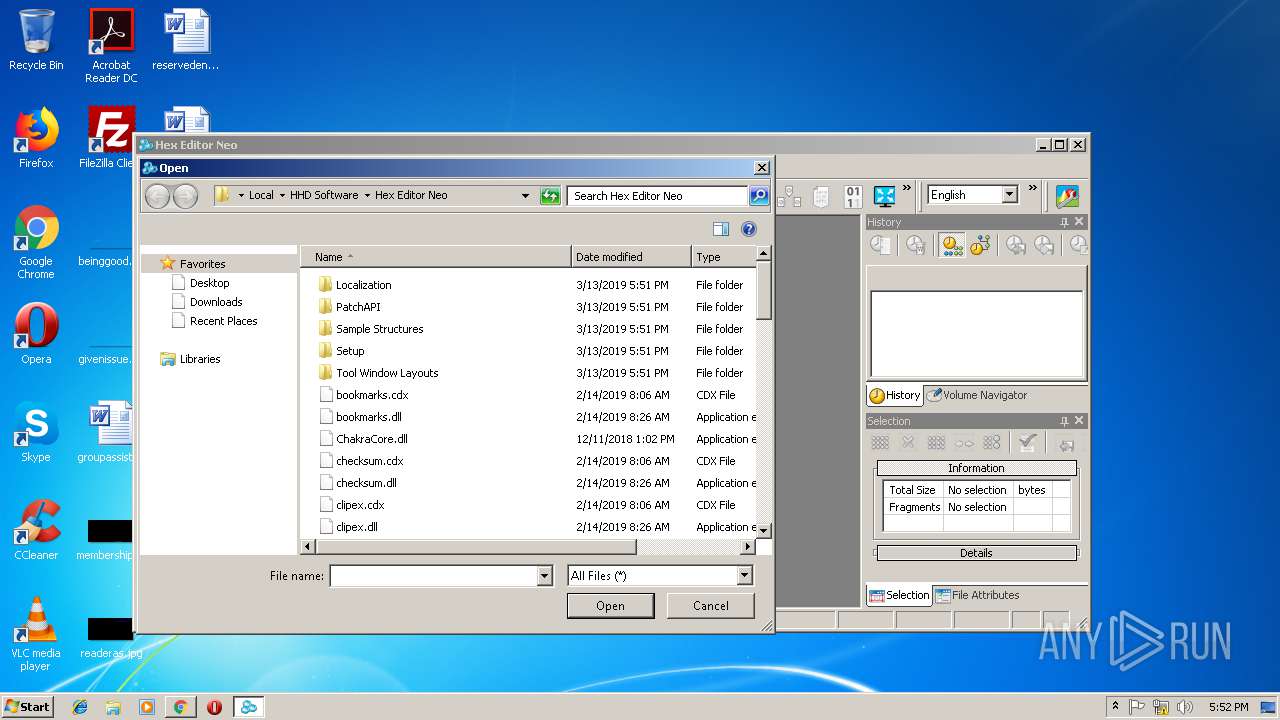Open Opera desktop shortcut
This screenshot has height=720, width=1280.
(x=36, y=334)
